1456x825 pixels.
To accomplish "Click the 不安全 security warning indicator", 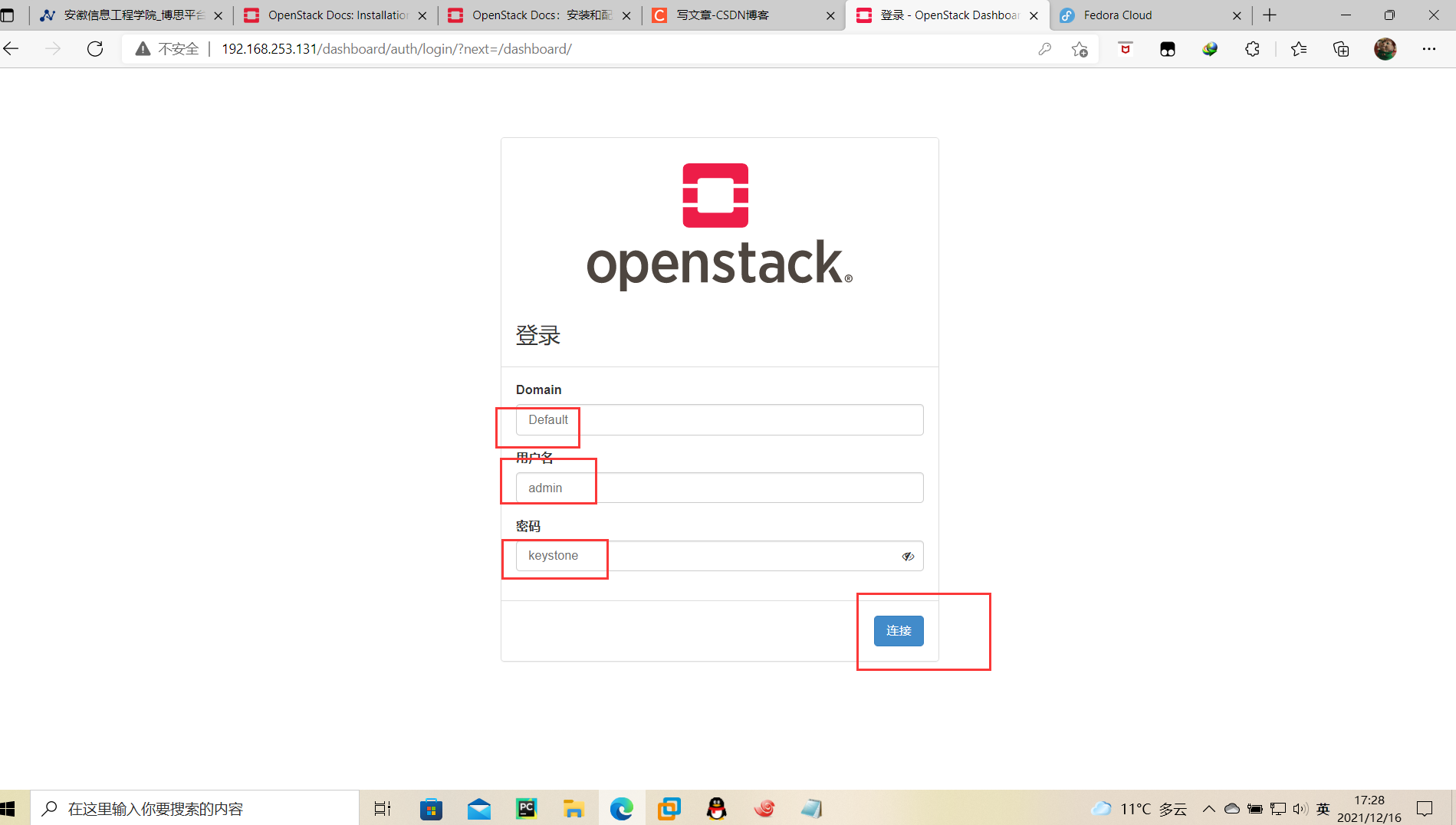I will (167, 49).
